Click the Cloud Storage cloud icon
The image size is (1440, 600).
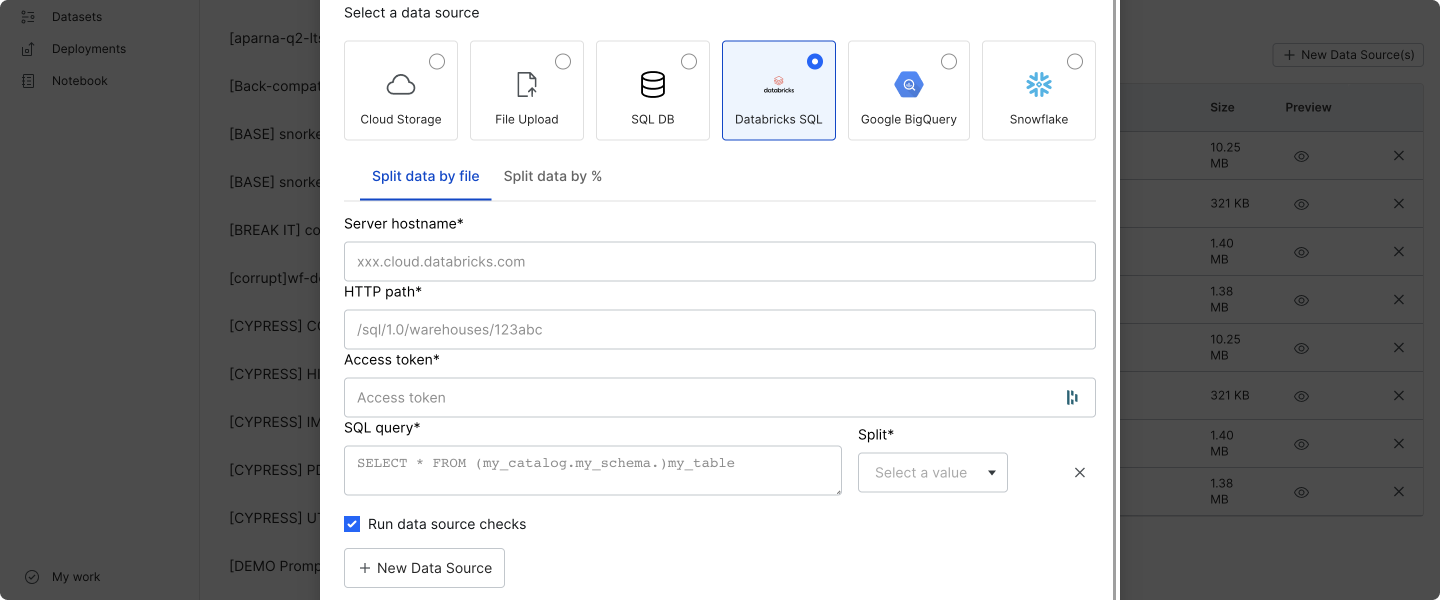[401, 85]
